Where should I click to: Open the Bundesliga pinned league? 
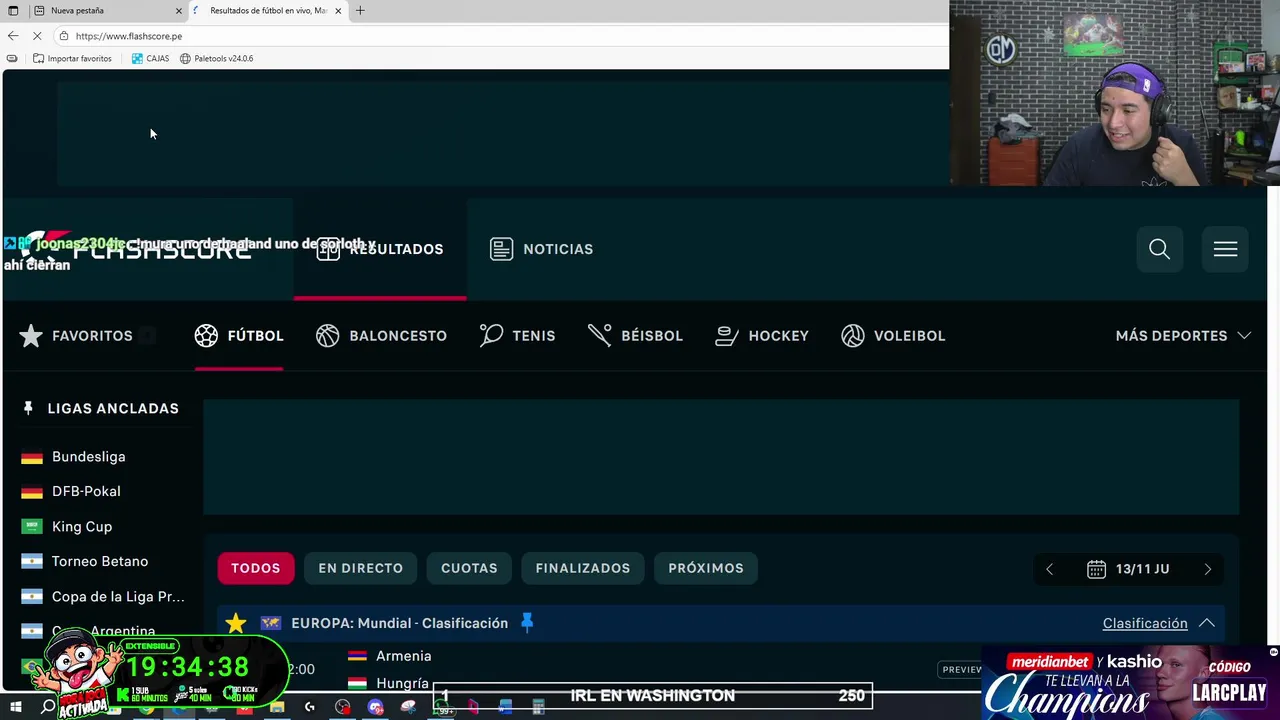coord(89,457)
